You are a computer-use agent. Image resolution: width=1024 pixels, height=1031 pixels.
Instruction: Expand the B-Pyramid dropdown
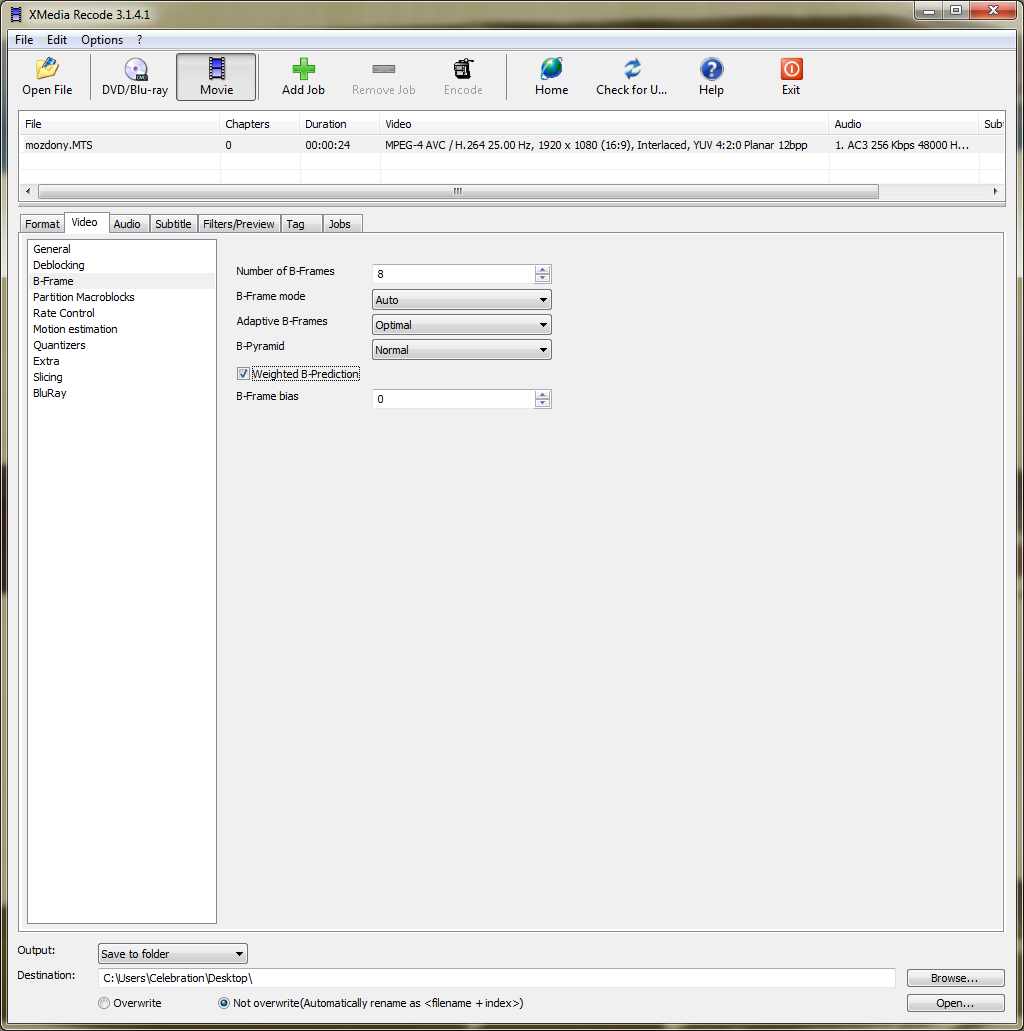pos(462,350)
